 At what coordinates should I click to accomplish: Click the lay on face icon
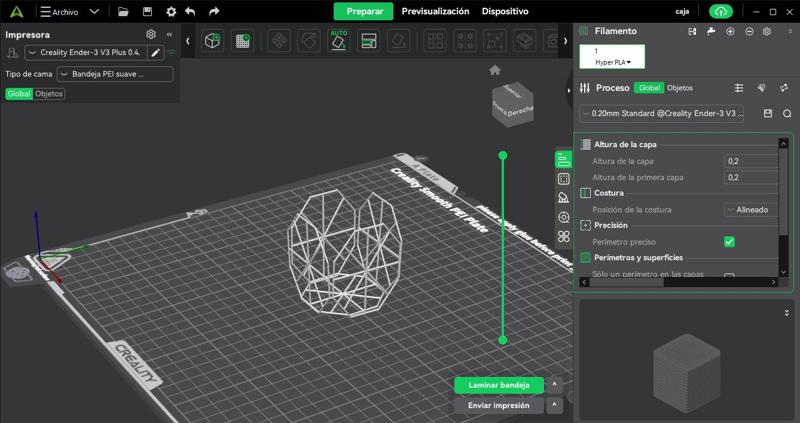pos(398,41)
